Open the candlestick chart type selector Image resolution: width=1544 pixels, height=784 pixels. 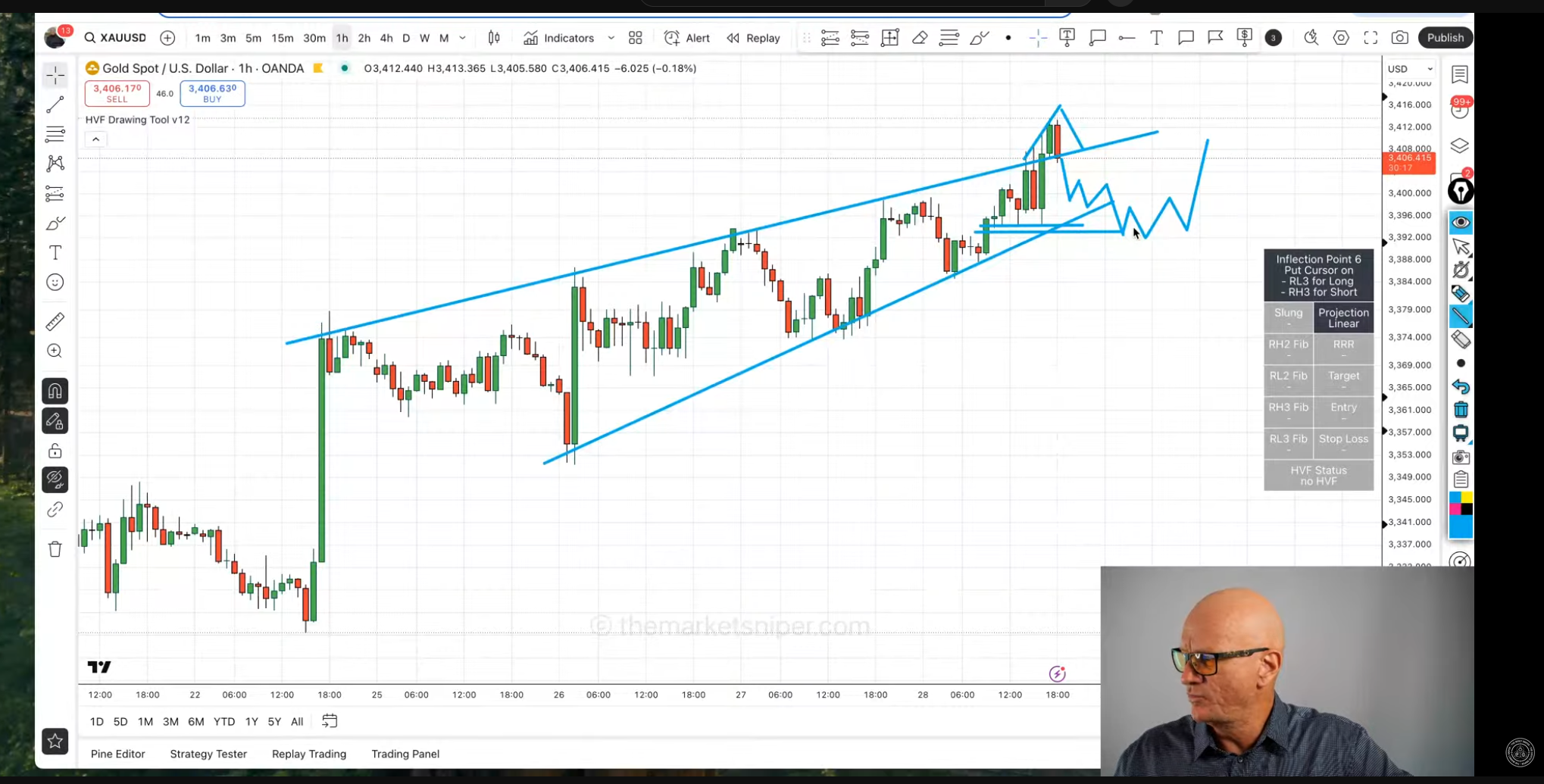click(494, 38)
